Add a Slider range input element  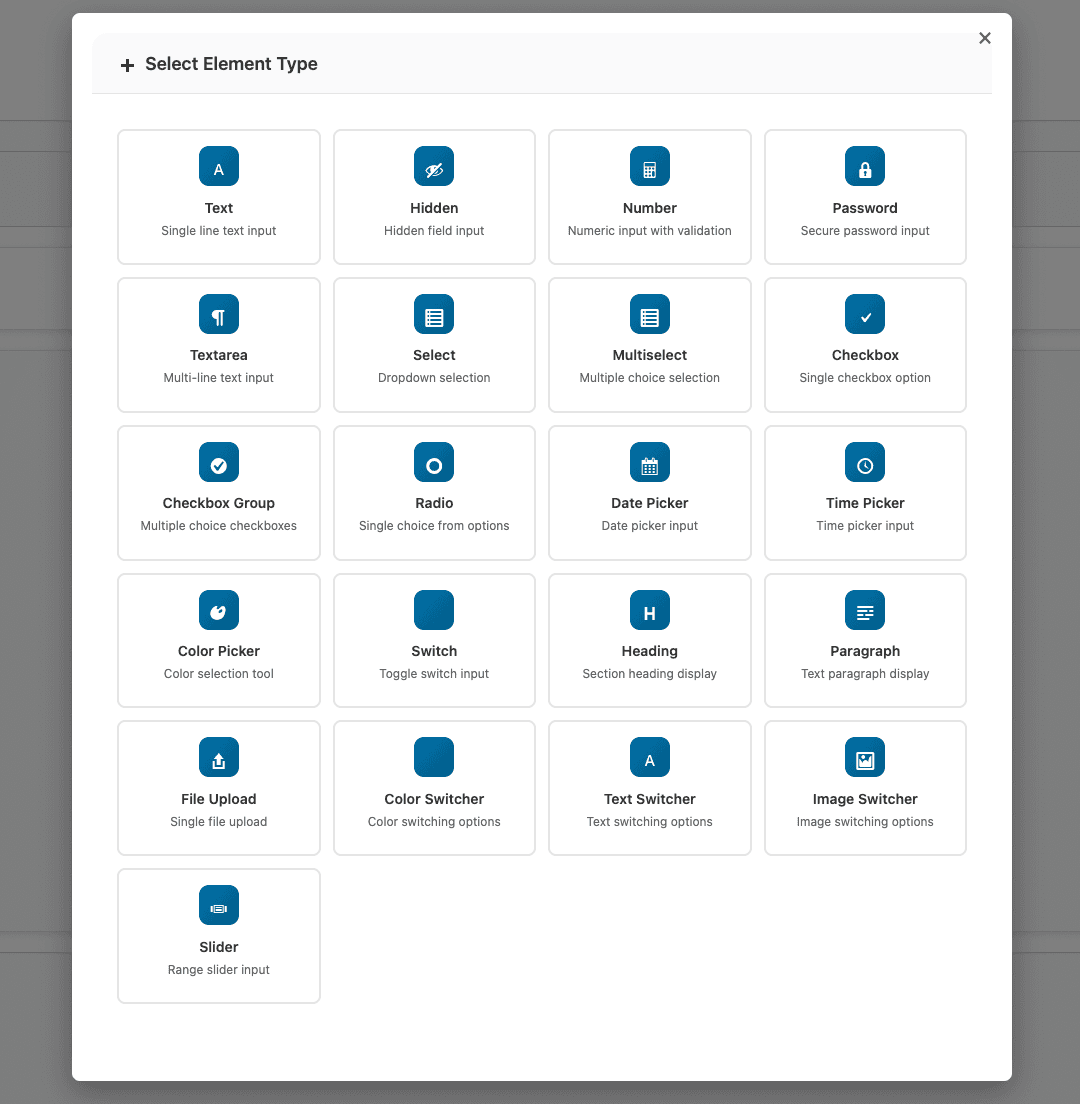[x=219, y=936]
